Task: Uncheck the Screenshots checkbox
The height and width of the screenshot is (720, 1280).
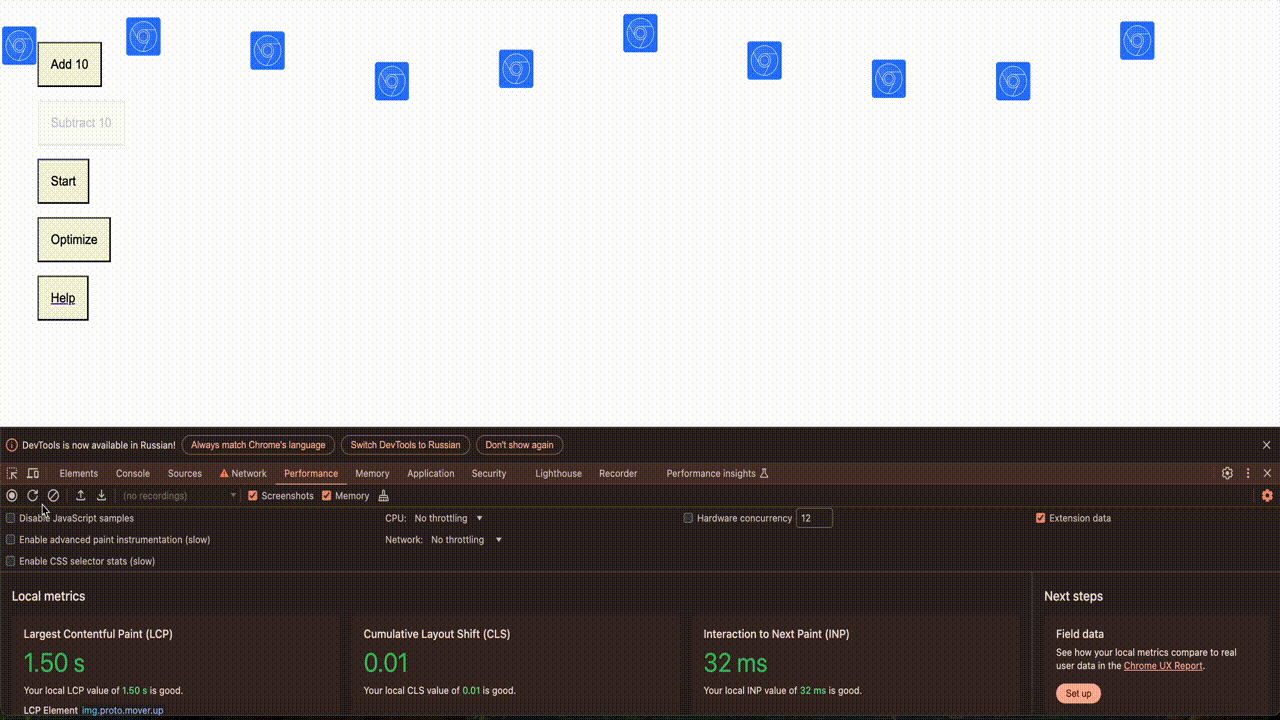Action: click(x=253, y=496)
